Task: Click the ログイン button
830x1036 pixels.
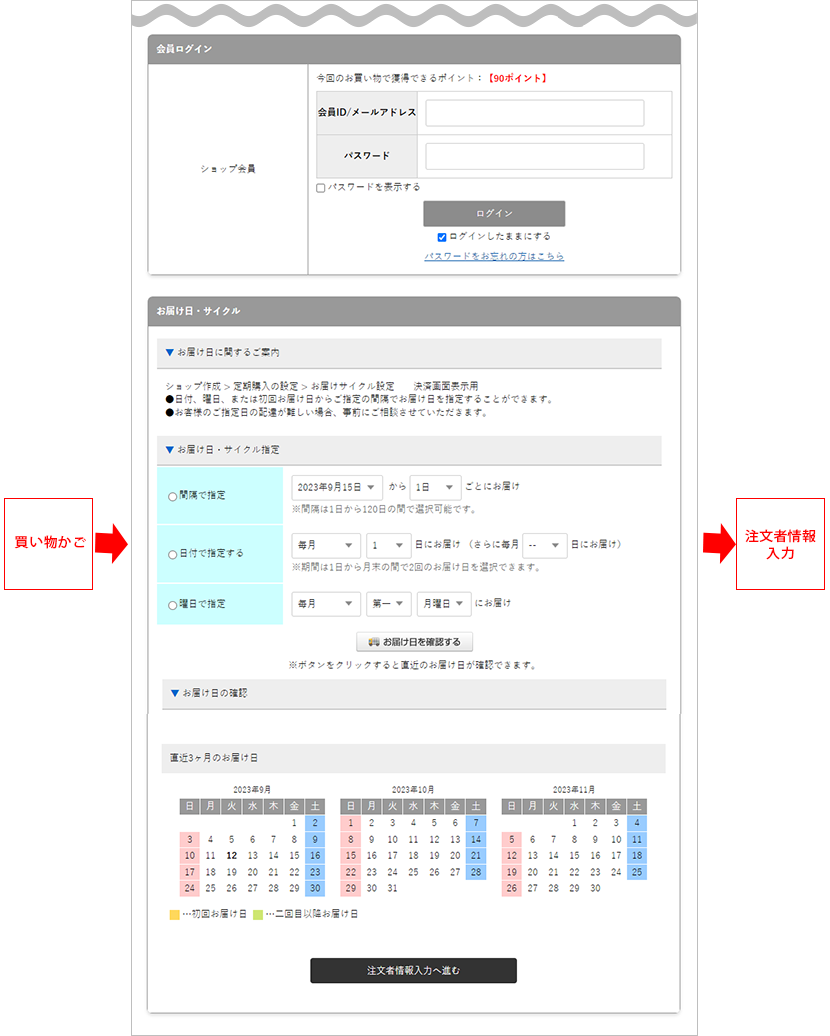Action: [x=495, y=213]
